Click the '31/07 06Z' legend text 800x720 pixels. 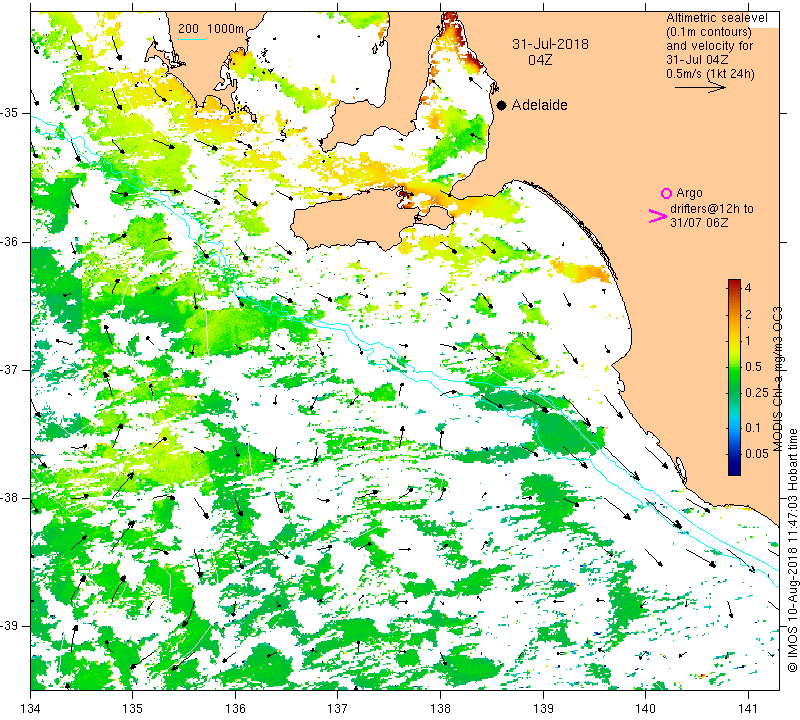(x=699, y=223)
